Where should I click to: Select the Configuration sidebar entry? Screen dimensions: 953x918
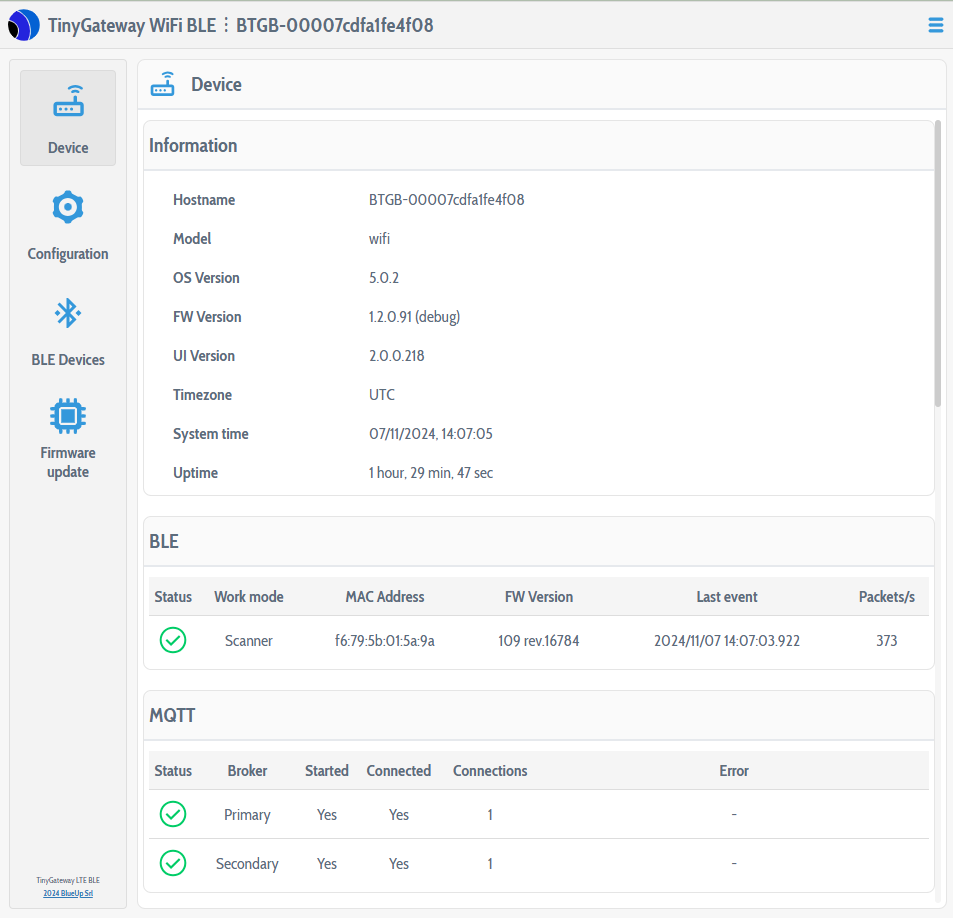point(67,253)
